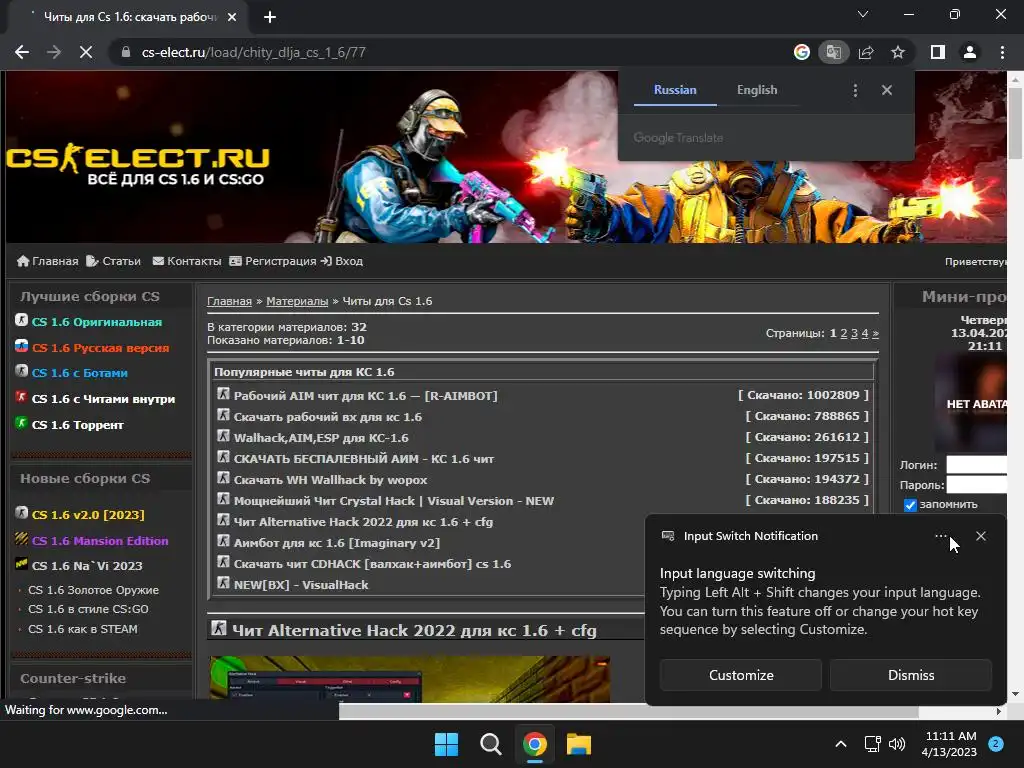
Task: Bookmark this tab with the star icon
Action: click(x=898, y=52)
